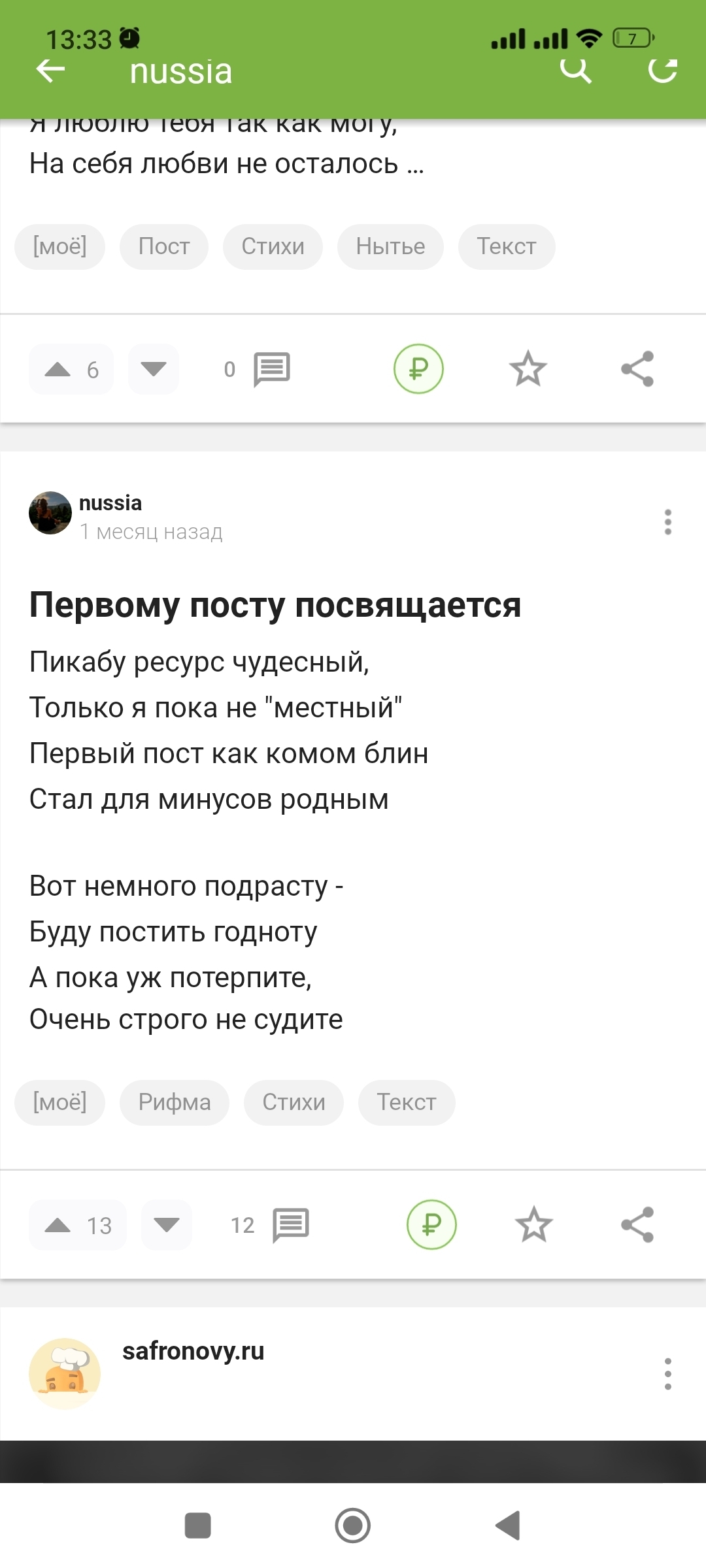Open comments on the post with 12 comments
Screen dimensions: 706x1568
coord(290,1224)
